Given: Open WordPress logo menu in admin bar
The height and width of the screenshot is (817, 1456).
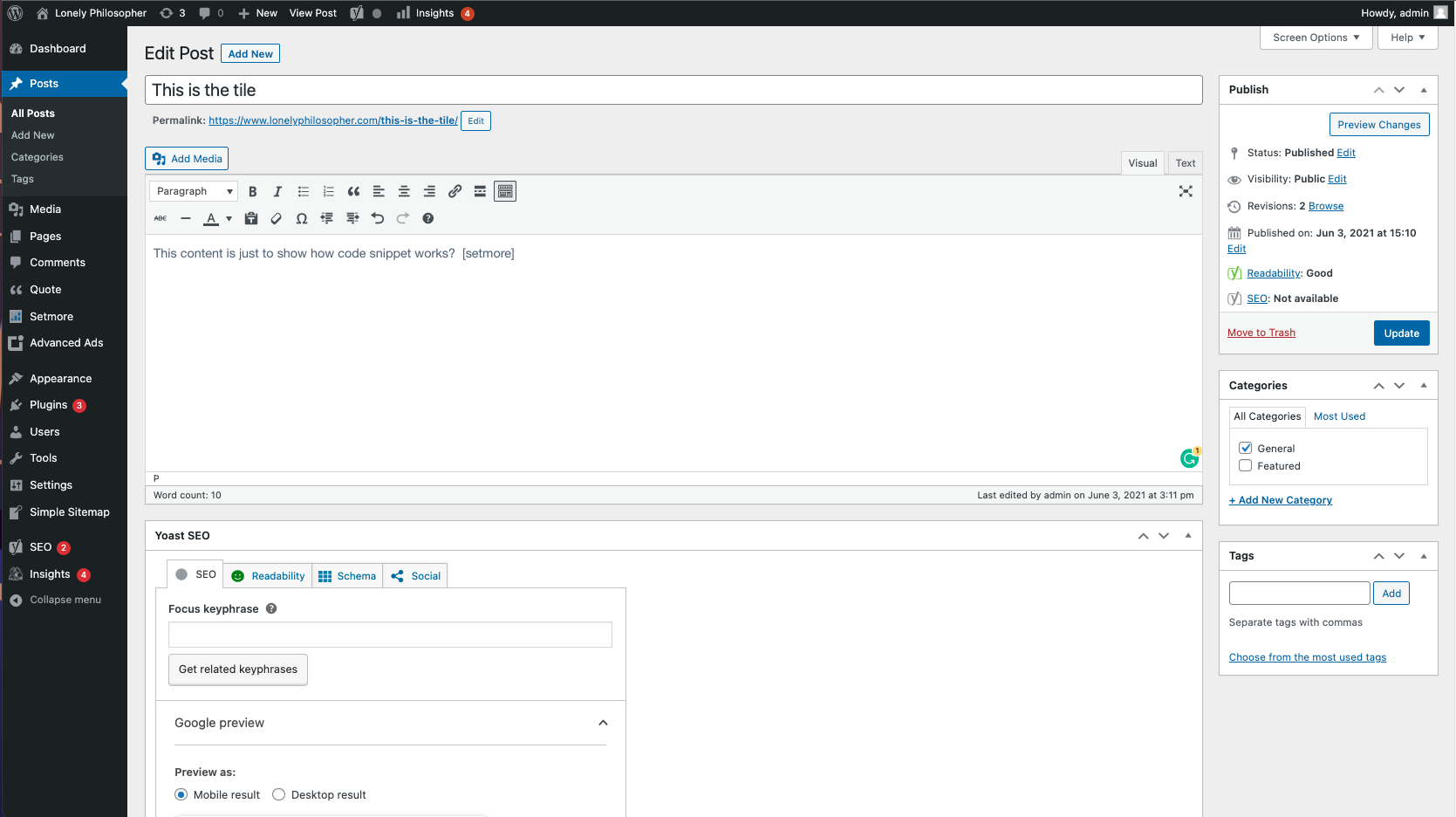Looking at the screenshot, I should 15,13.
